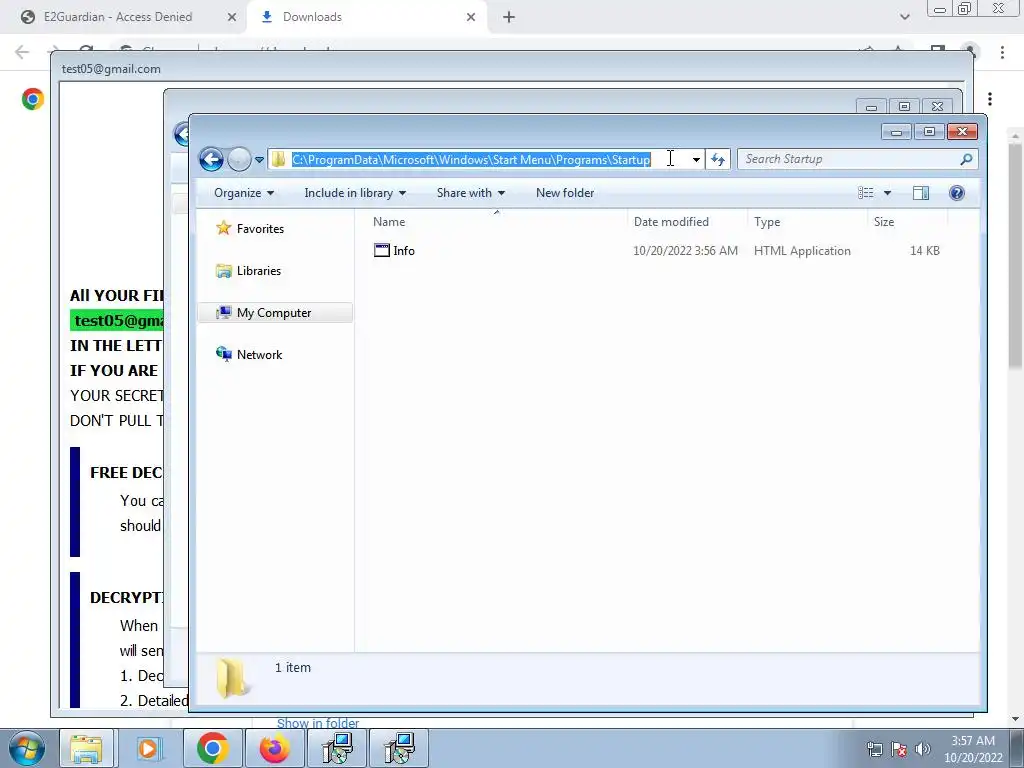Launch Firefox from the taskbar
This screenshot has height=768, width=1024.
click(274, 748)
